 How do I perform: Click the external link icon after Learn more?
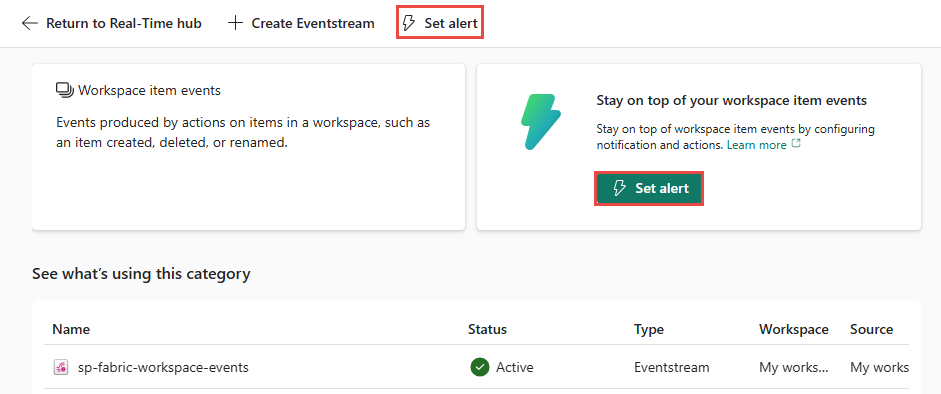pyautogui.click(x=796, y=144)
